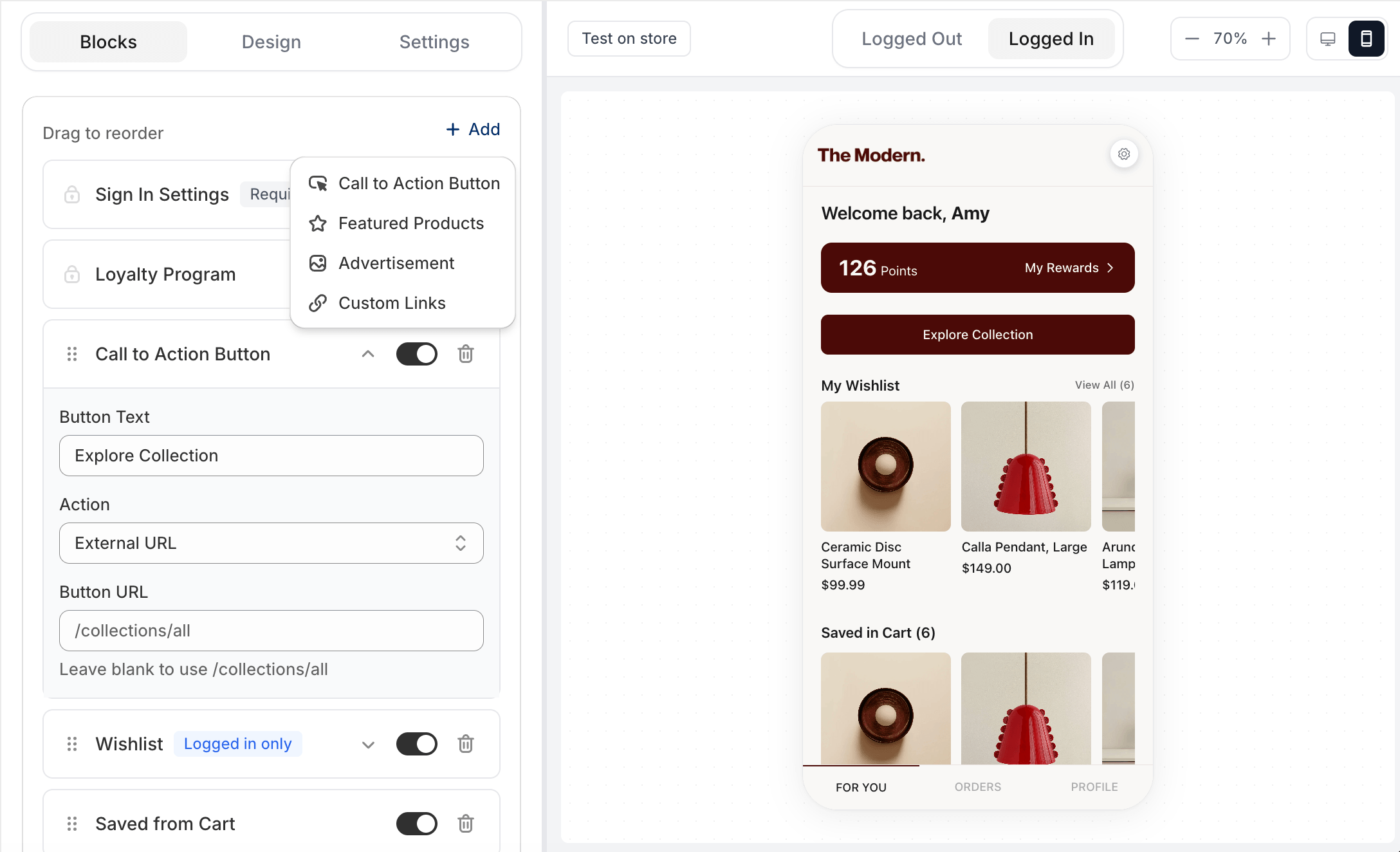Switch to desktop preview device icon

[x=1327, y=39]
